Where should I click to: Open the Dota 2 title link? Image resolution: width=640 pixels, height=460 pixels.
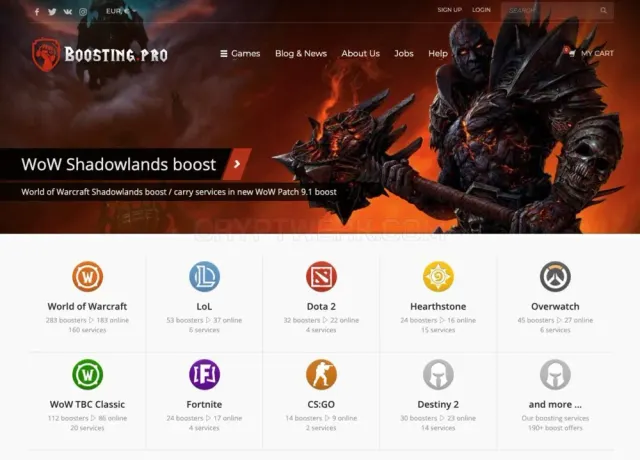(321, 307)
